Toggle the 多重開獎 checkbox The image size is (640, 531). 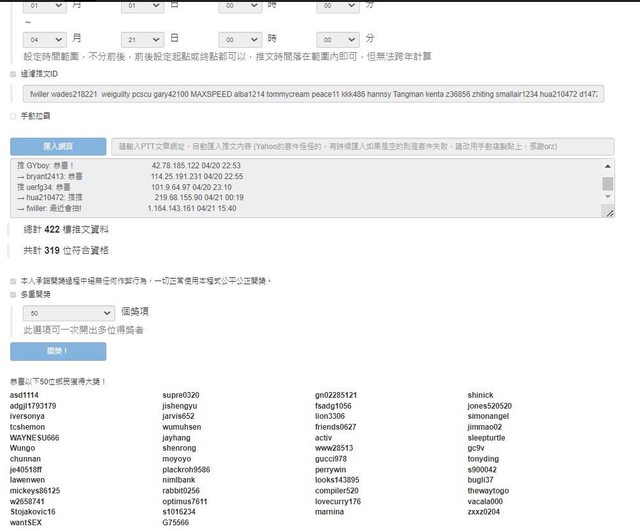pos(13,295)
